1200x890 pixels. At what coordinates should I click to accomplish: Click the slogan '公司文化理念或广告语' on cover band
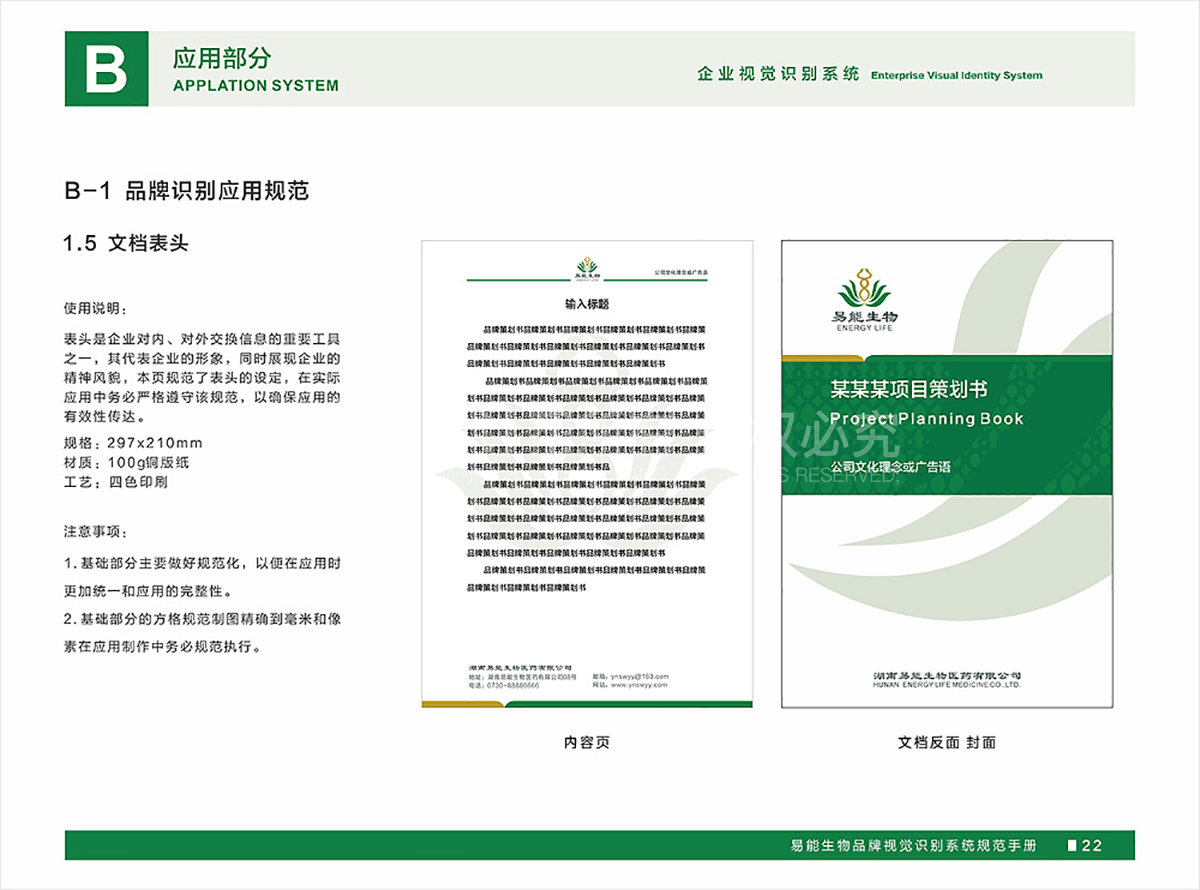(x=889, y=467)
